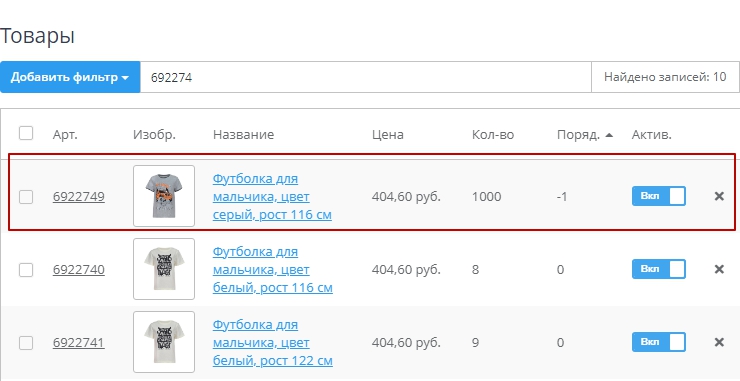Turn off the Вкл switch for 6922741
The image size is (740, 381).
[658, 342]
